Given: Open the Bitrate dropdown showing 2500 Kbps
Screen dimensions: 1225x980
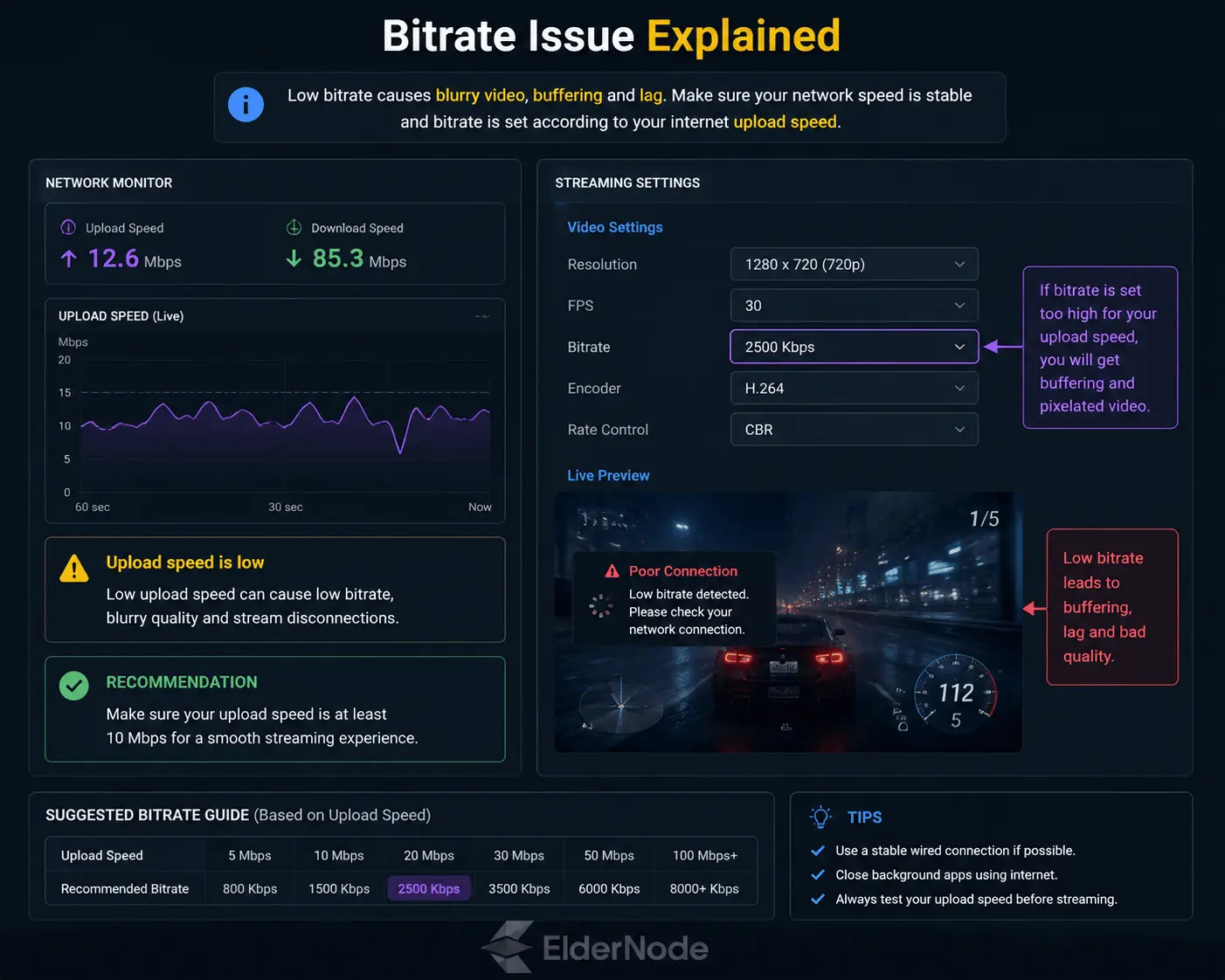Looking at the screenshot, I should point(855,347).
